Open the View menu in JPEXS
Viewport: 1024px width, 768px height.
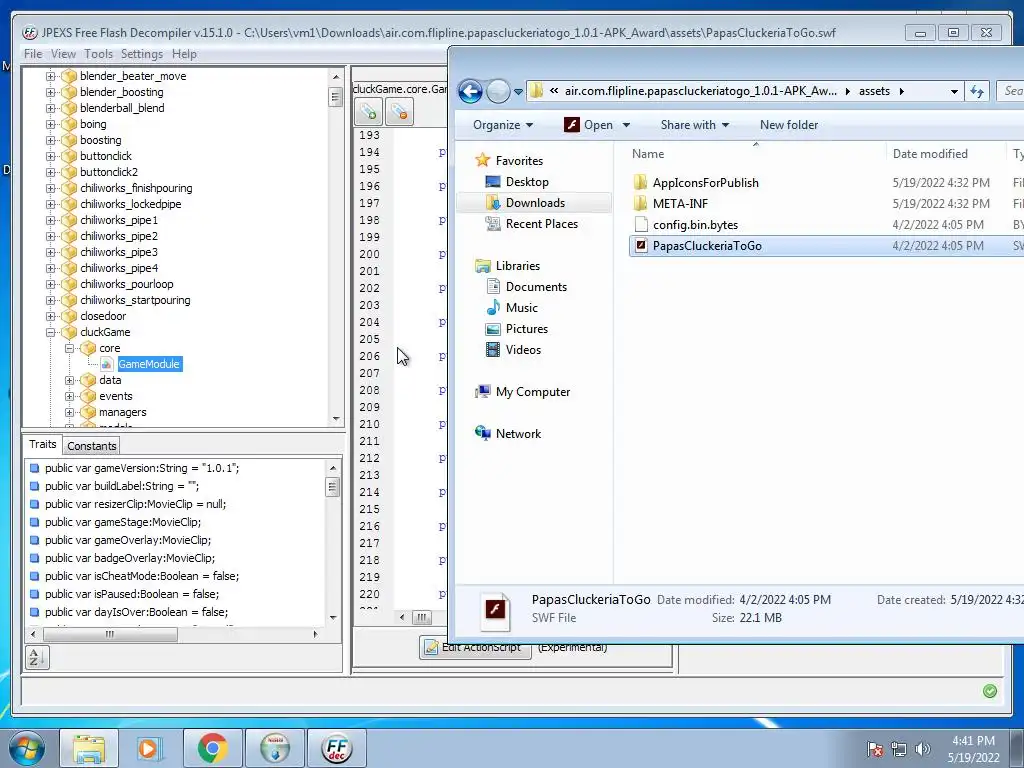tap(63, 54)
